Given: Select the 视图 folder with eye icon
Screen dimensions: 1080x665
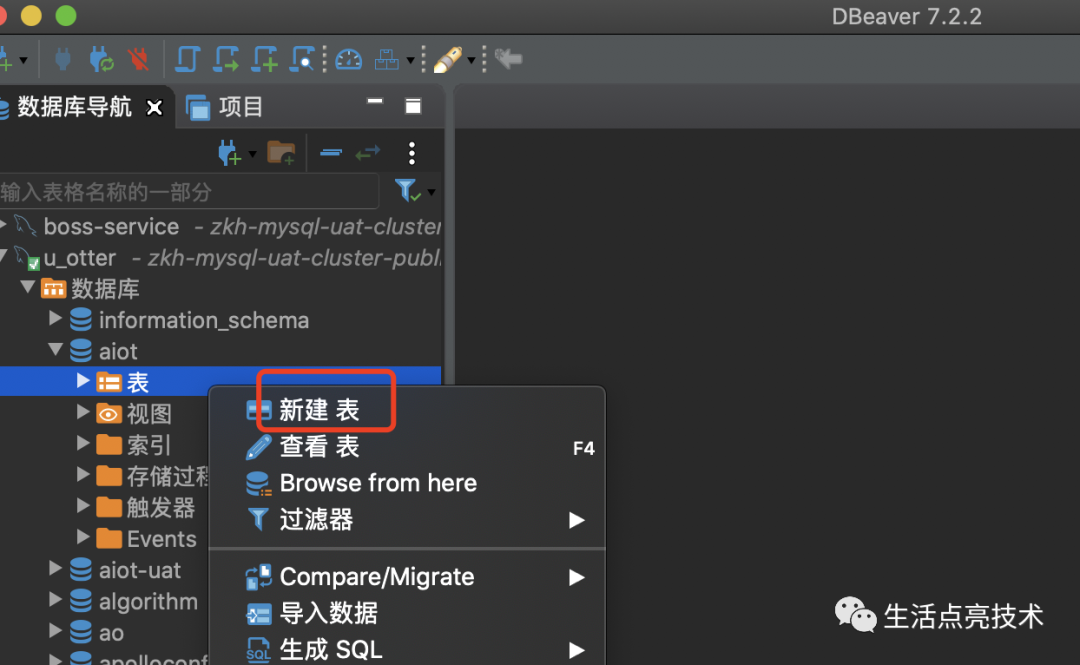Looking at the screenshot, I should [134, 414].
